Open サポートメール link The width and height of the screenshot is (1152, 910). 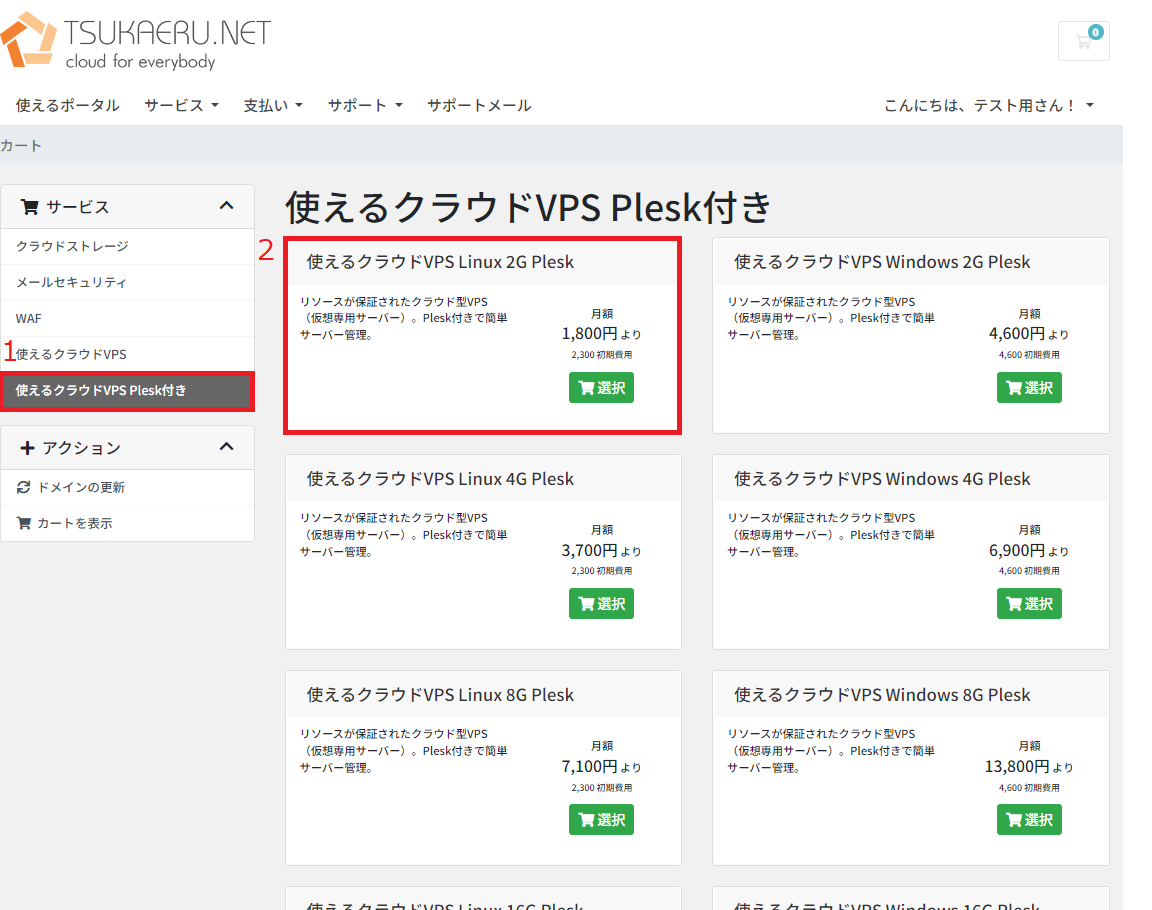click(x=479, y=106)
